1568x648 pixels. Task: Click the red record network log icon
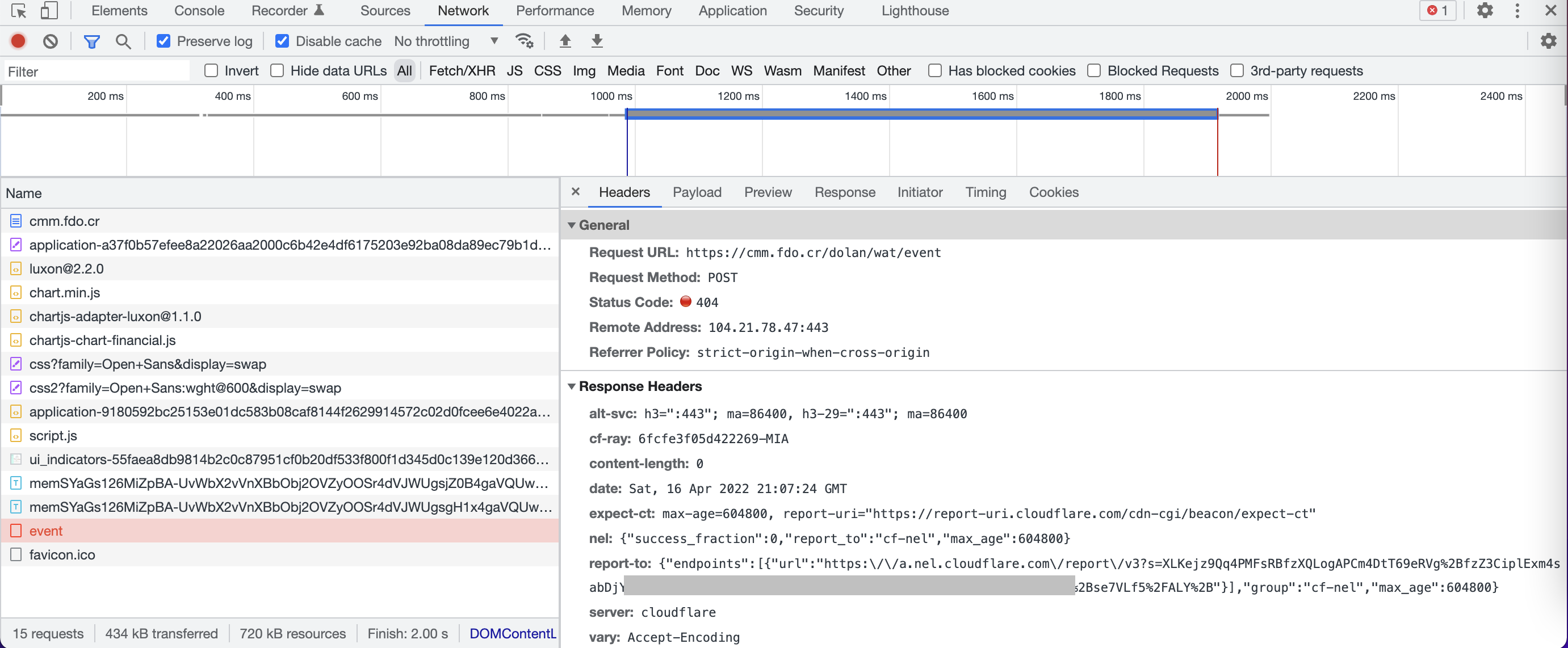click(18, 41)
